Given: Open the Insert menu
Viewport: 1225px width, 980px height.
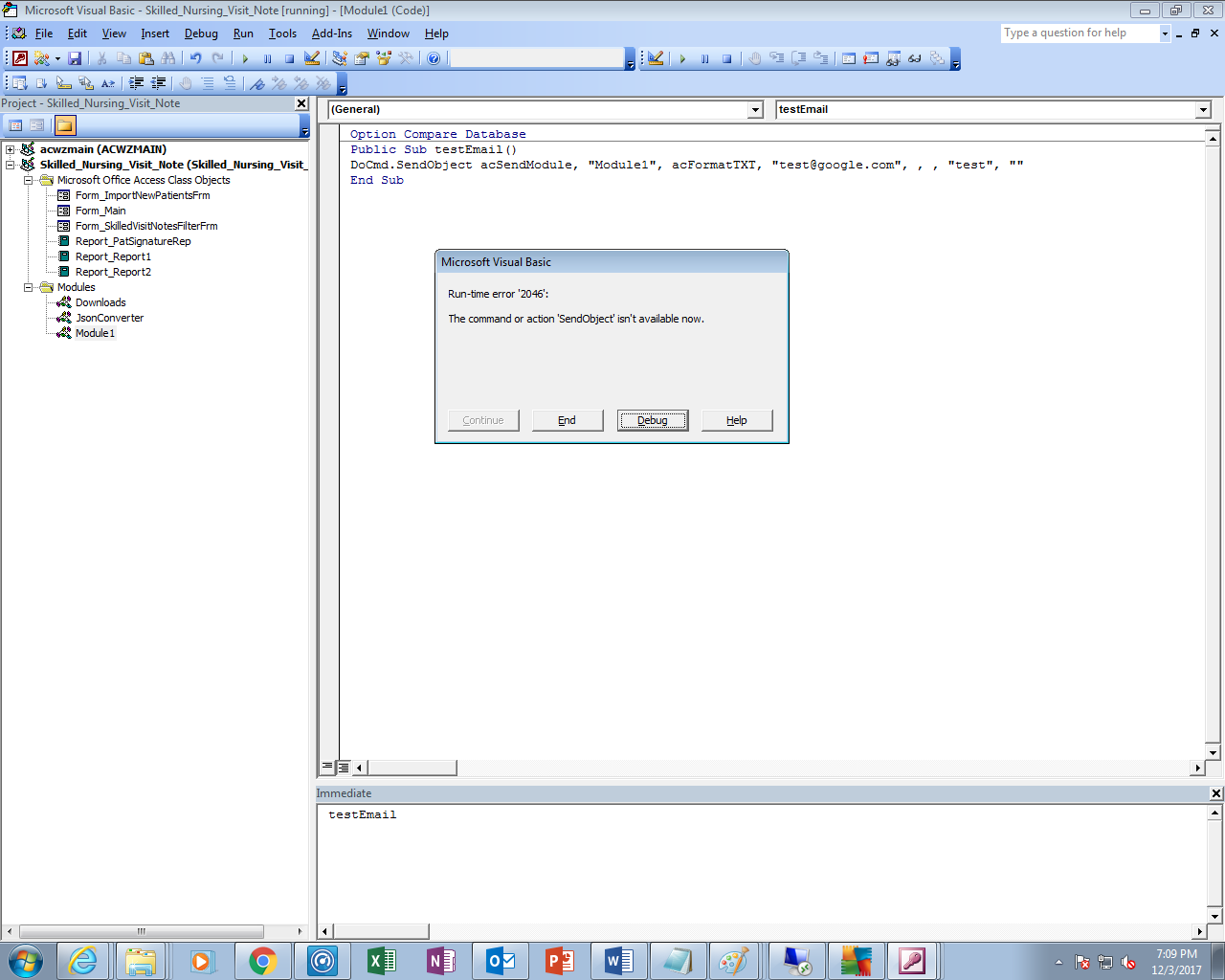Looking at the screenshot, I should (155, 33).
